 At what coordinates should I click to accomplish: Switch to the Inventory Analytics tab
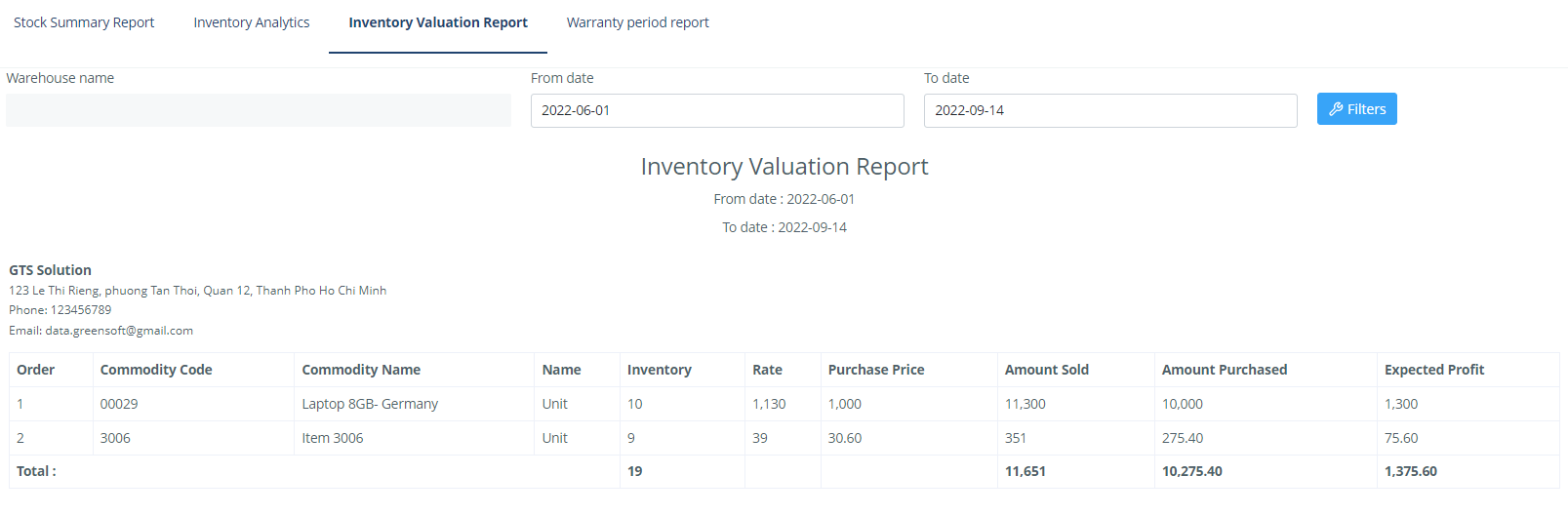(252, 22)
